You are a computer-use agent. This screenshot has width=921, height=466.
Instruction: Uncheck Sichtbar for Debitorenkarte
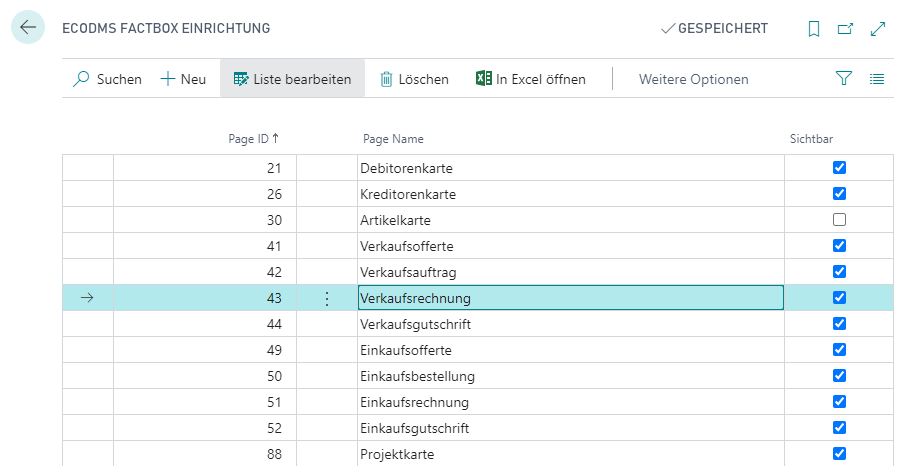click(x=839, y=167)
